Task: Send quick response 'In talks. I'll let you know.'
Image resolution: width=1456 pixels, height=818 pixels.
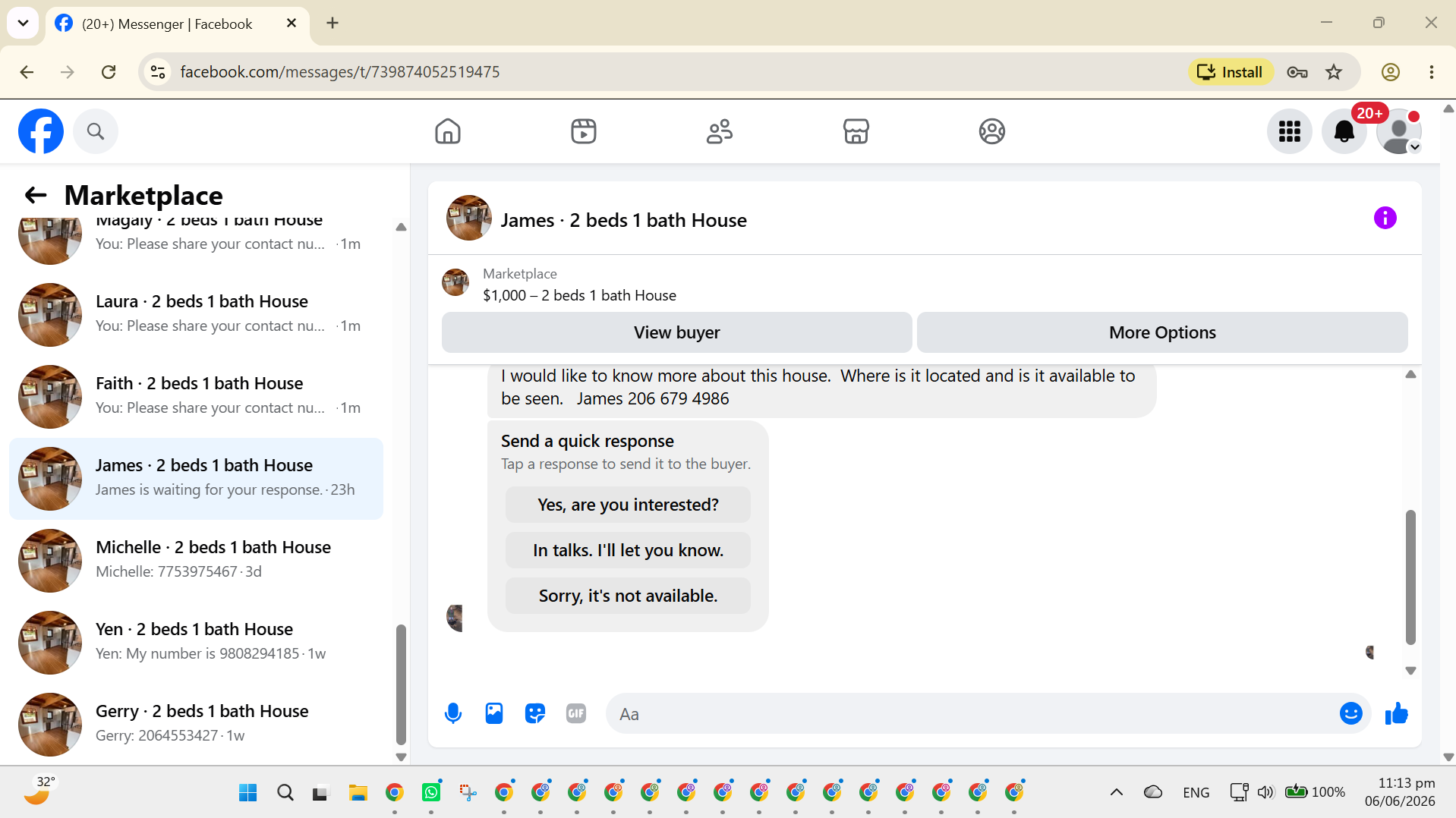Action: click(628, 550)
